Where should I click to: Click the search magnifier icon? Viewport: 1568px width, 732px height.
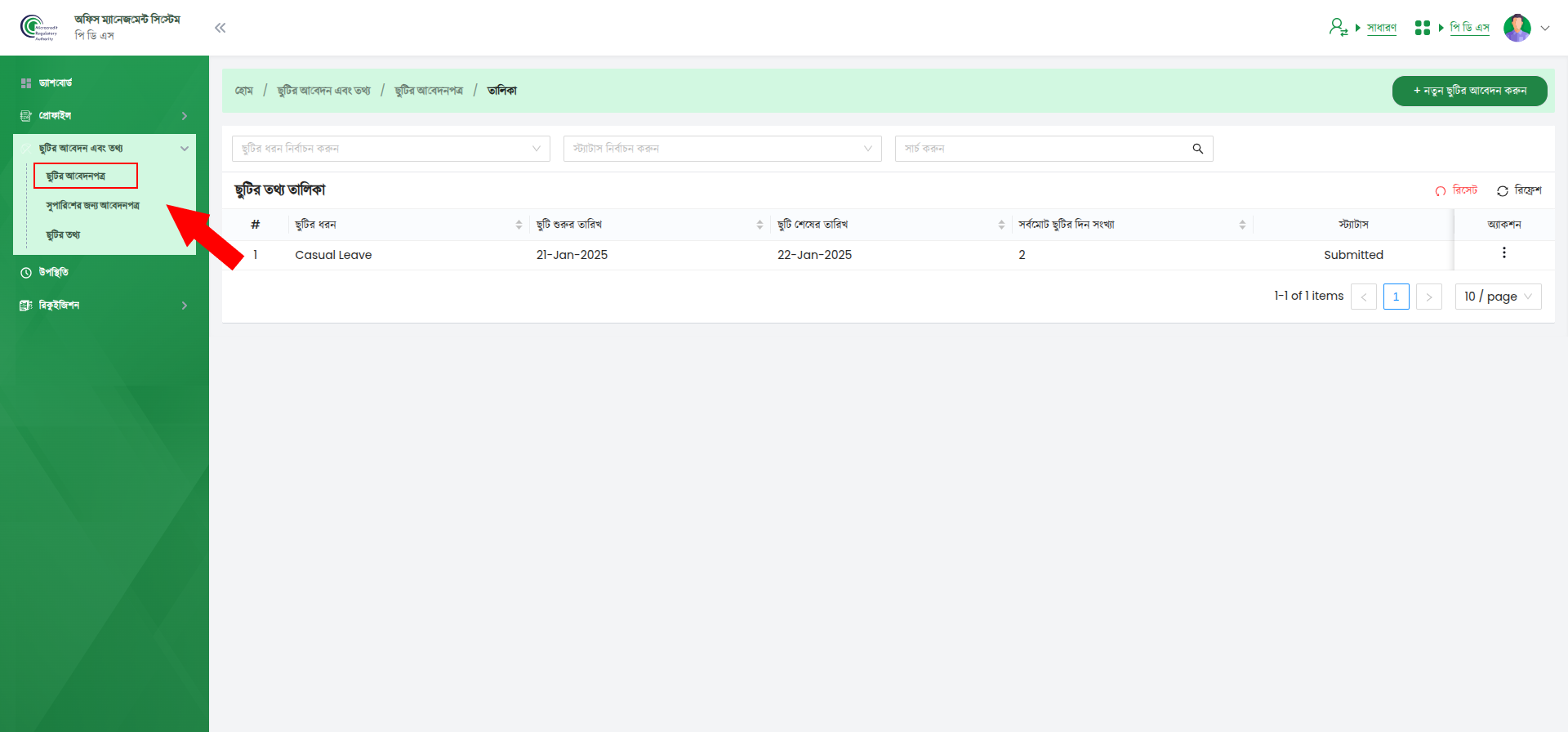(x=1198, y=149)
